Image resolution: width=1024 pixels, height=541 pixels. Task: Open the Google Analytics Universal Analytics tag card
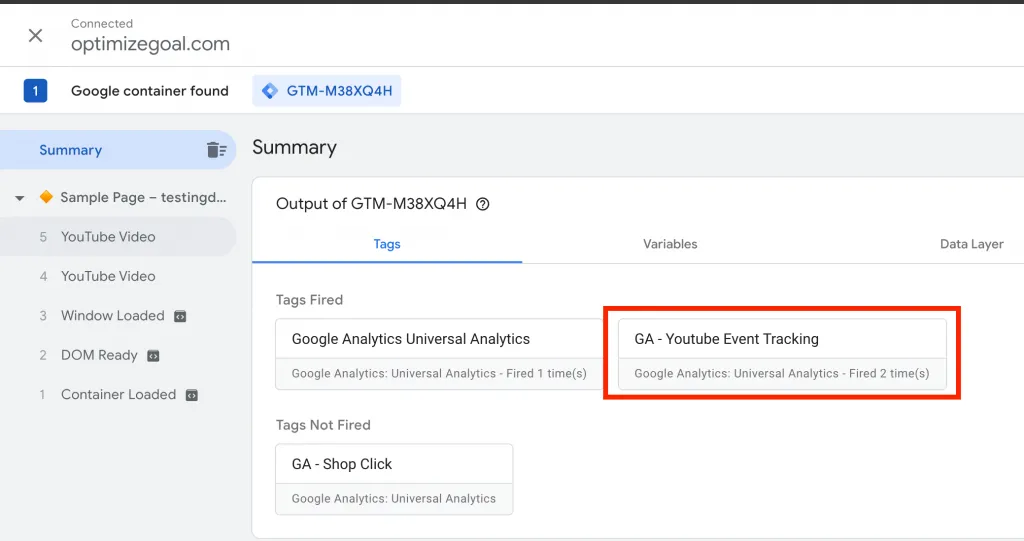(439, 354)
